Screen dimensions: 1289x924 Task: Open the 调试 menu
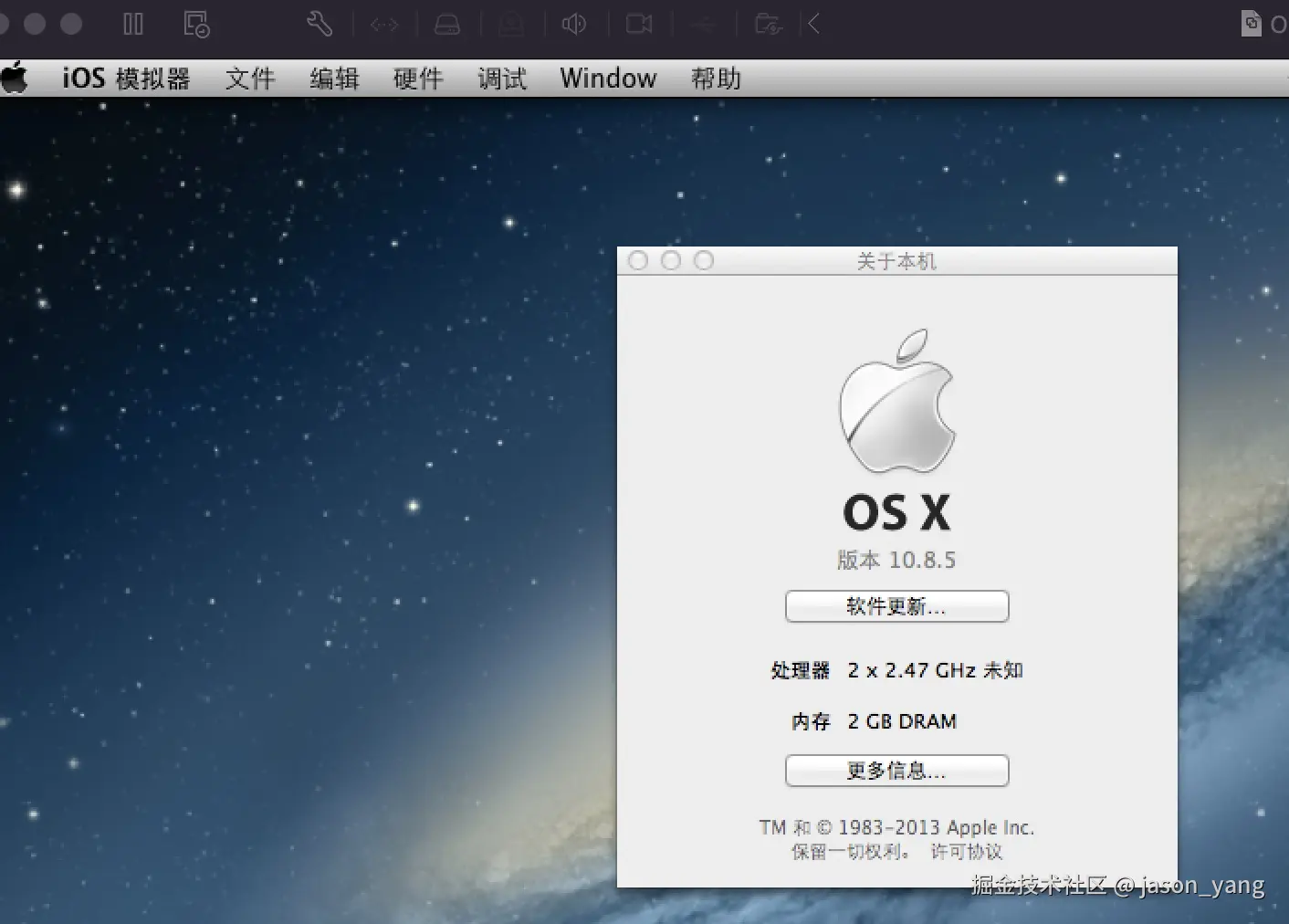pyautogui.click(x=502, y=79)
